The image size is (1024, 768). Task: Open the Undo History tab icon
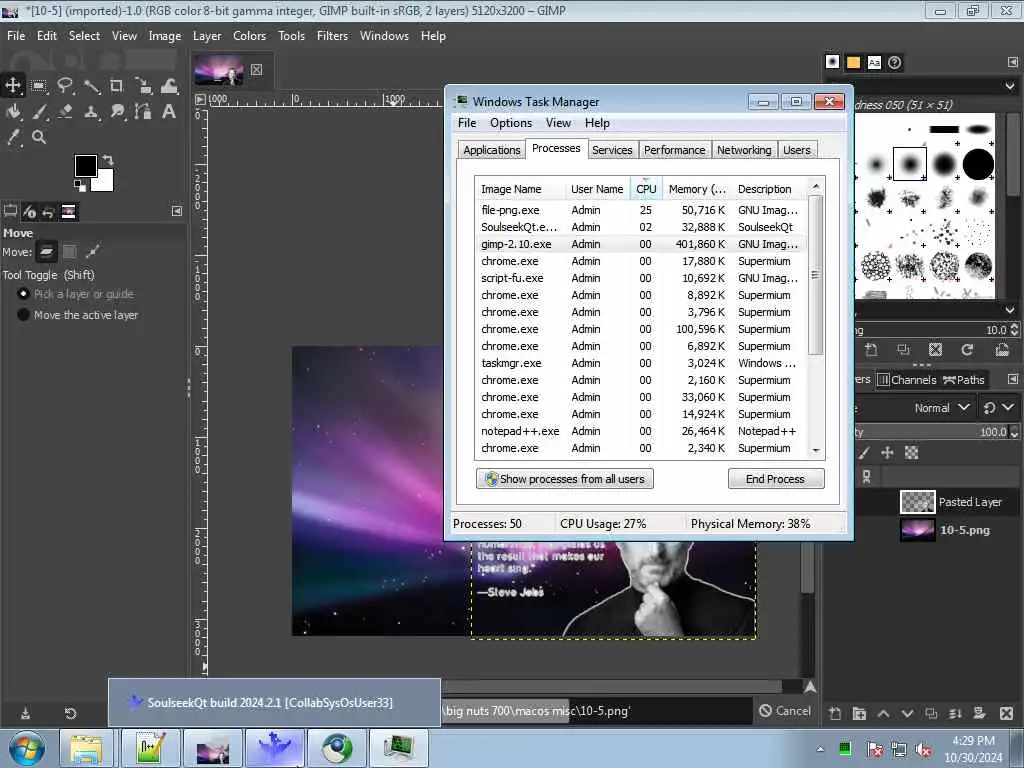[x=48, y=212]
